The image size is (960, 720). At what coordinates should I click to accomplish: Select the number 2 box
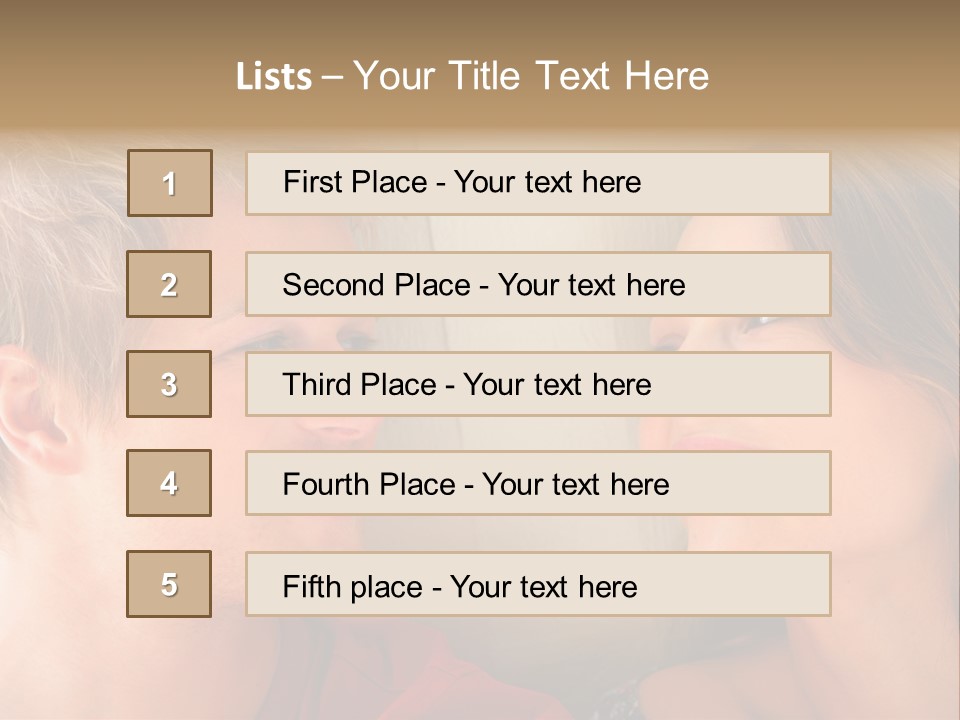[x=169, y=284]
